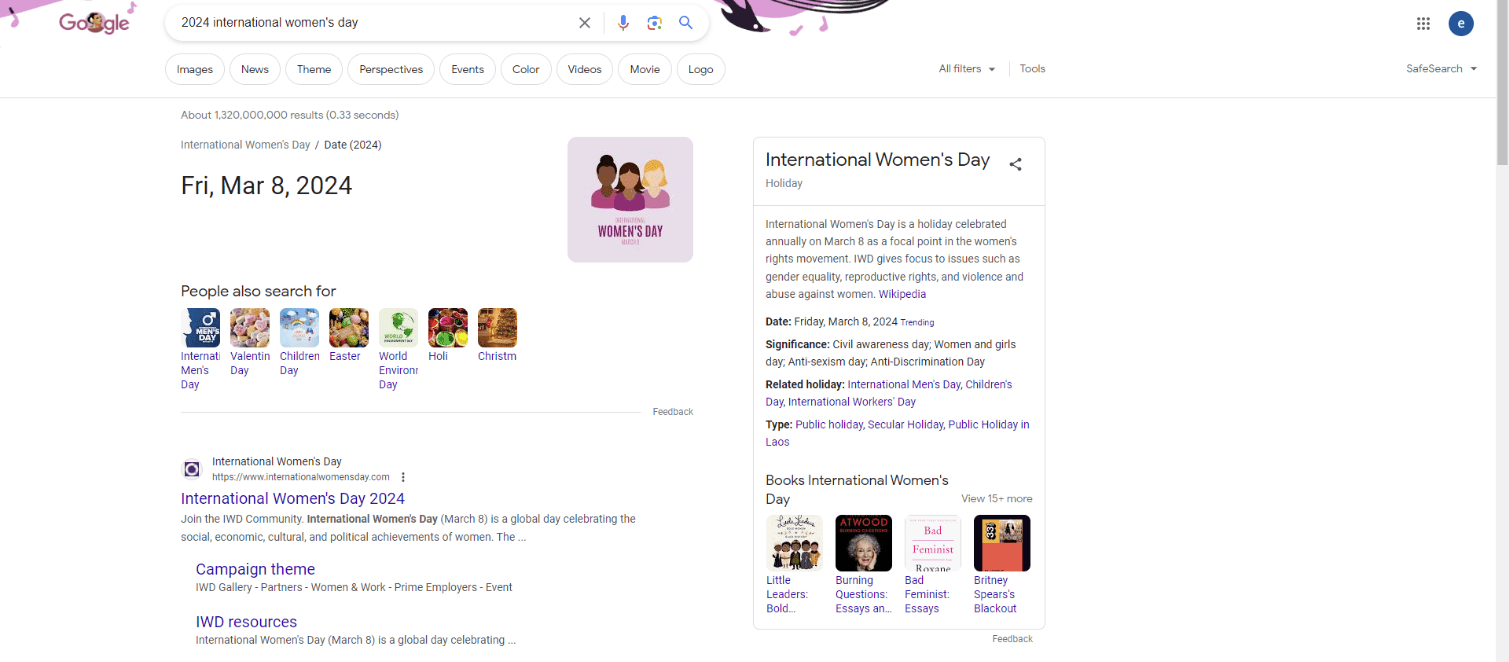Open the SafeSearch dropdown

coord(1441,69)
